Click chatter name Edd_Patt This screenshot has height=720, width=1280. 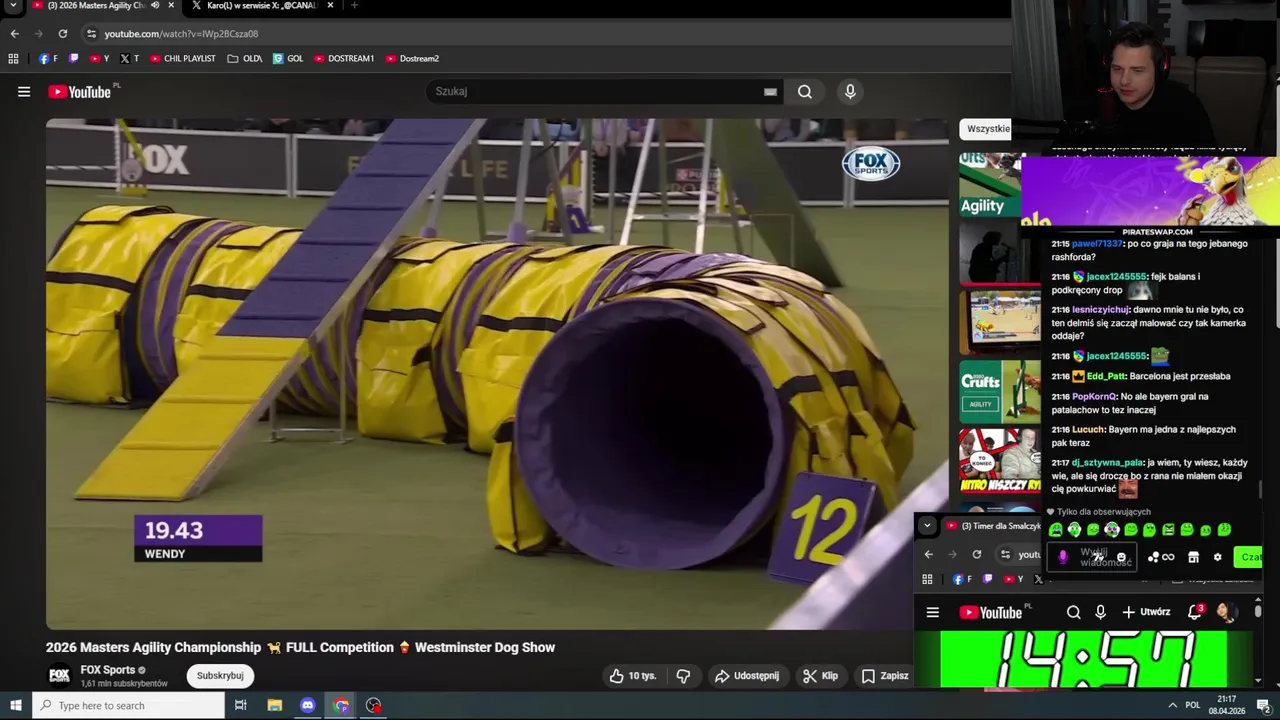1105,376
